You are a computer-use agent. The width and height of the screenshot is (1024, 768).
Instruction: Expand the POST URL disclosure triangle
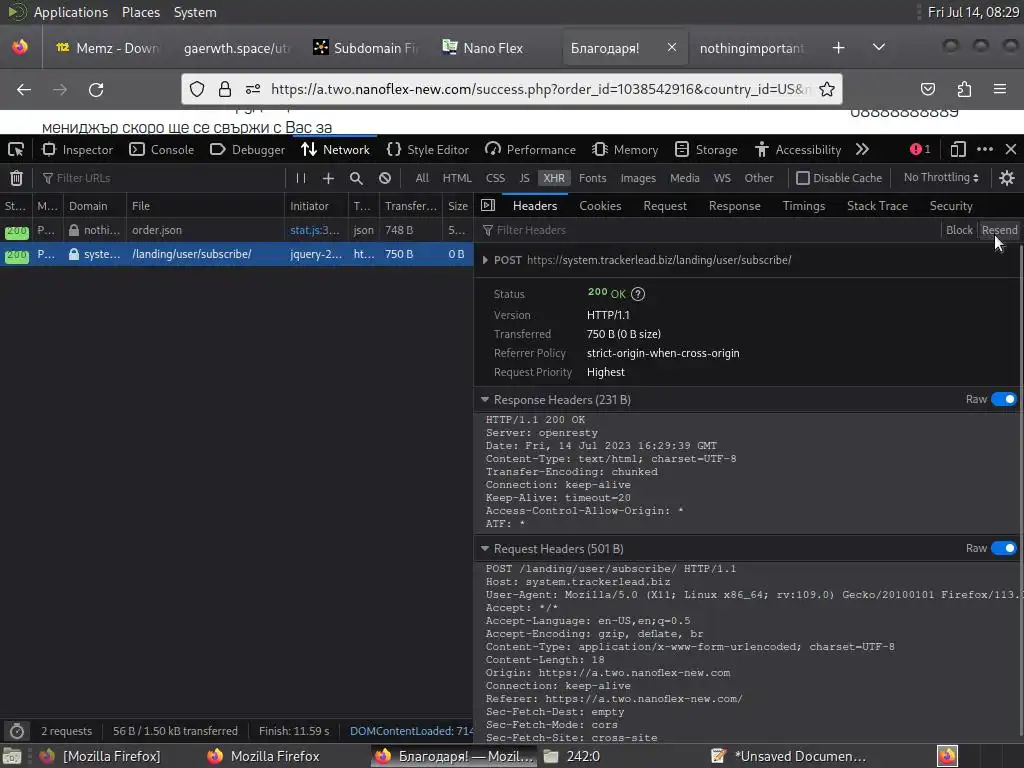(x=485, y=260)
